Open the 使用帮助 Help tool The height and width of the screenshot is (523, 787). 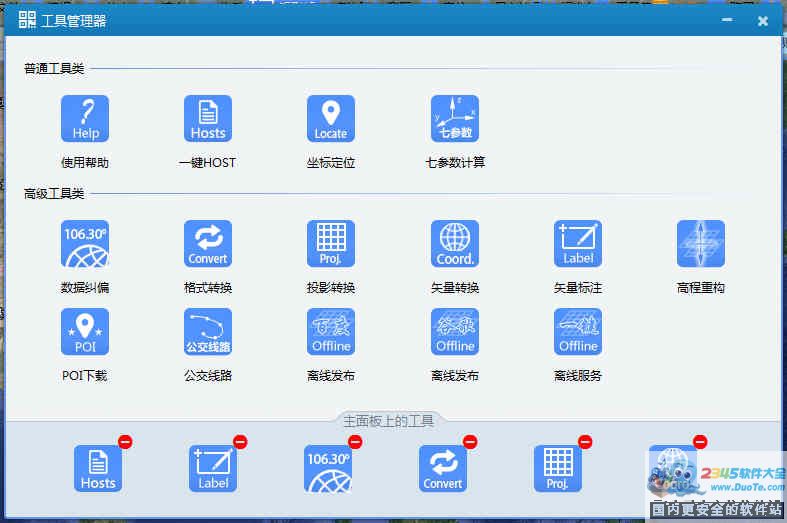(x=85, y=119)
